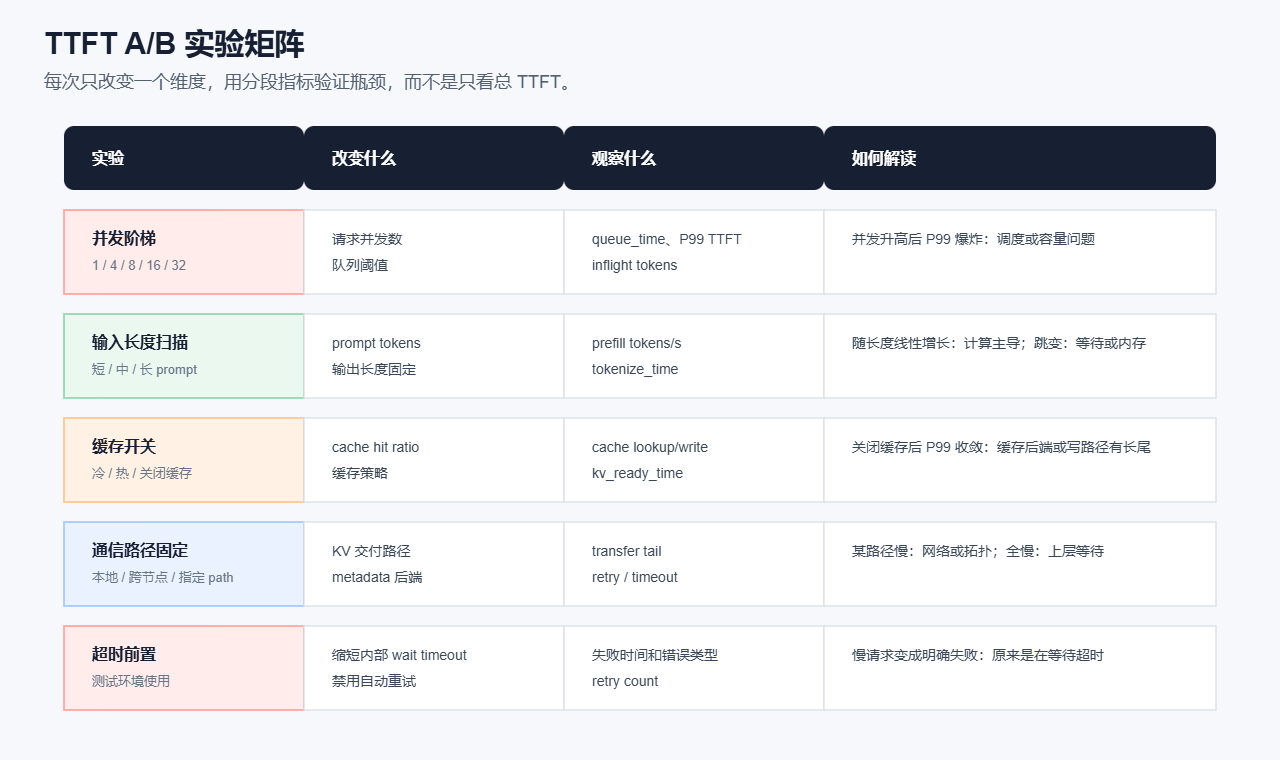
Task: Click the 'retry / timeout' text
Action: tap(635, 577)
